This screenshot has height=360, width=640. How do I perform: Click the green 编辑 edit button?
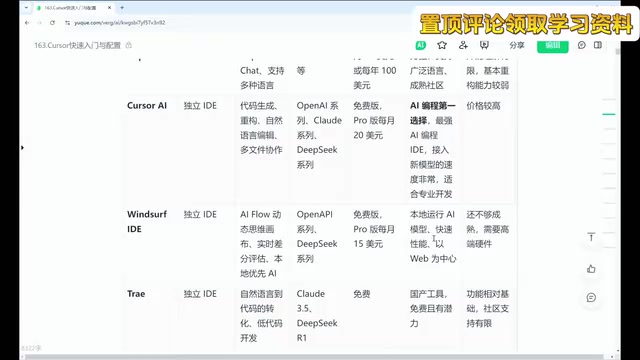coord(553,46)
